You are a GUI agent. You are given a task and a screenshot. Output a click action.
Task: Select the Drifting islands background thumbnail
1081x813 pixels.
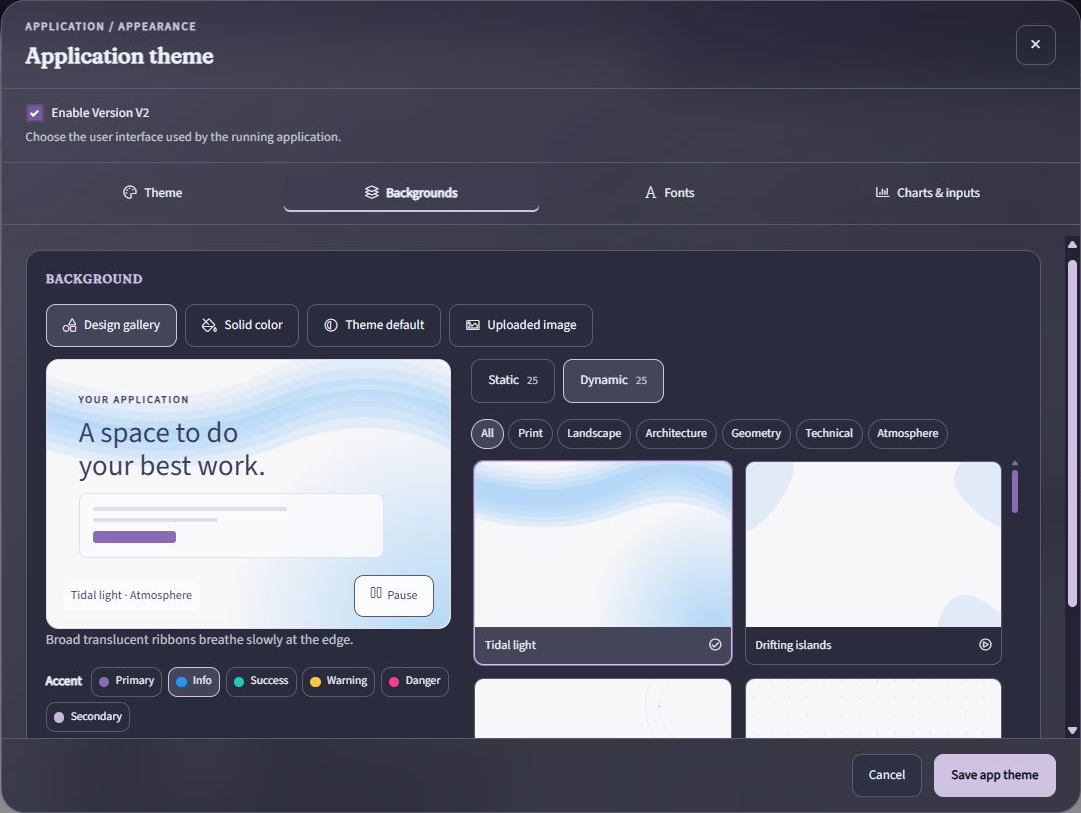point(873,563)
